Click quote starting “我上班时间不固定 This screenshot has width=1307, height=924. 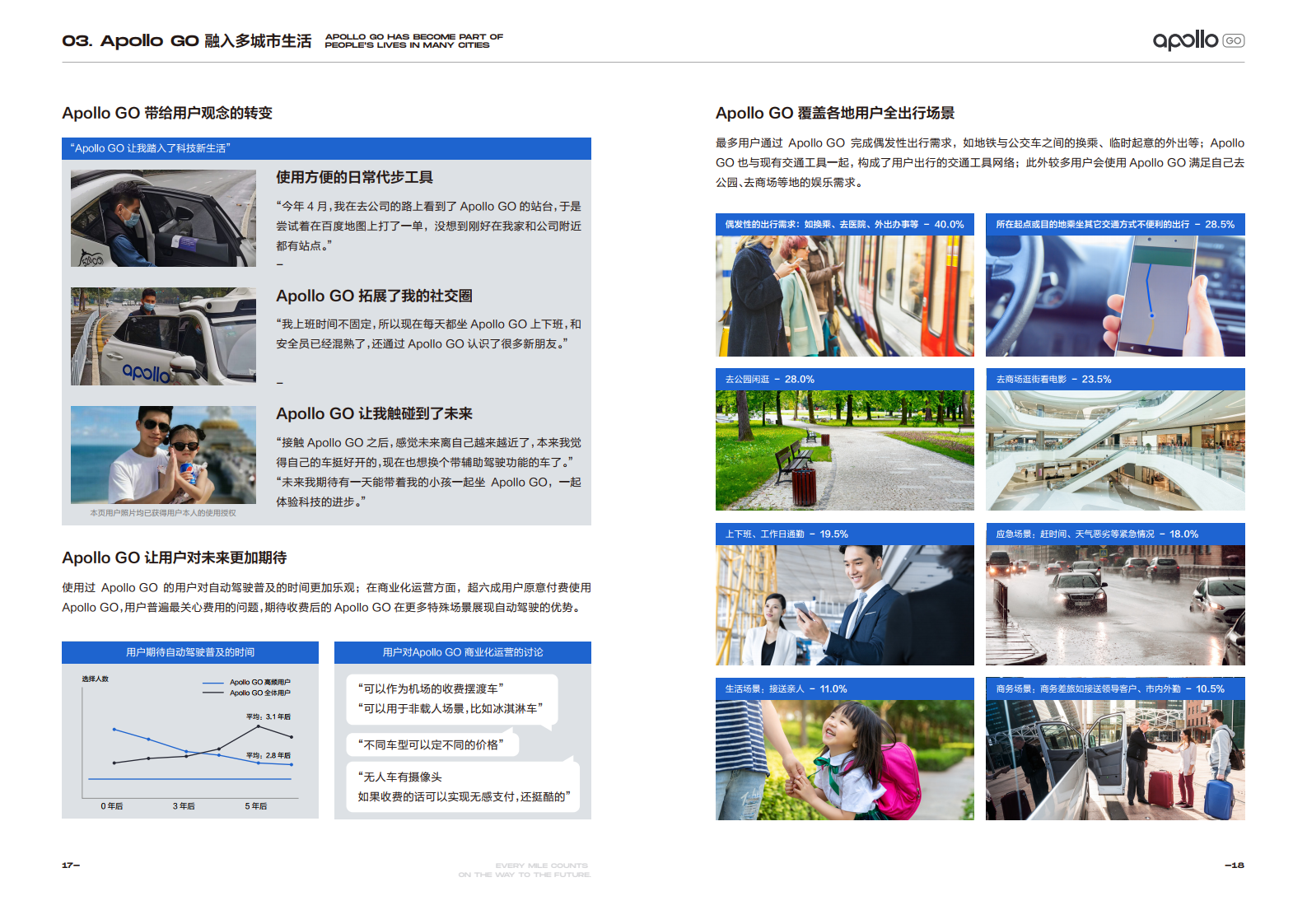(429, 334)
